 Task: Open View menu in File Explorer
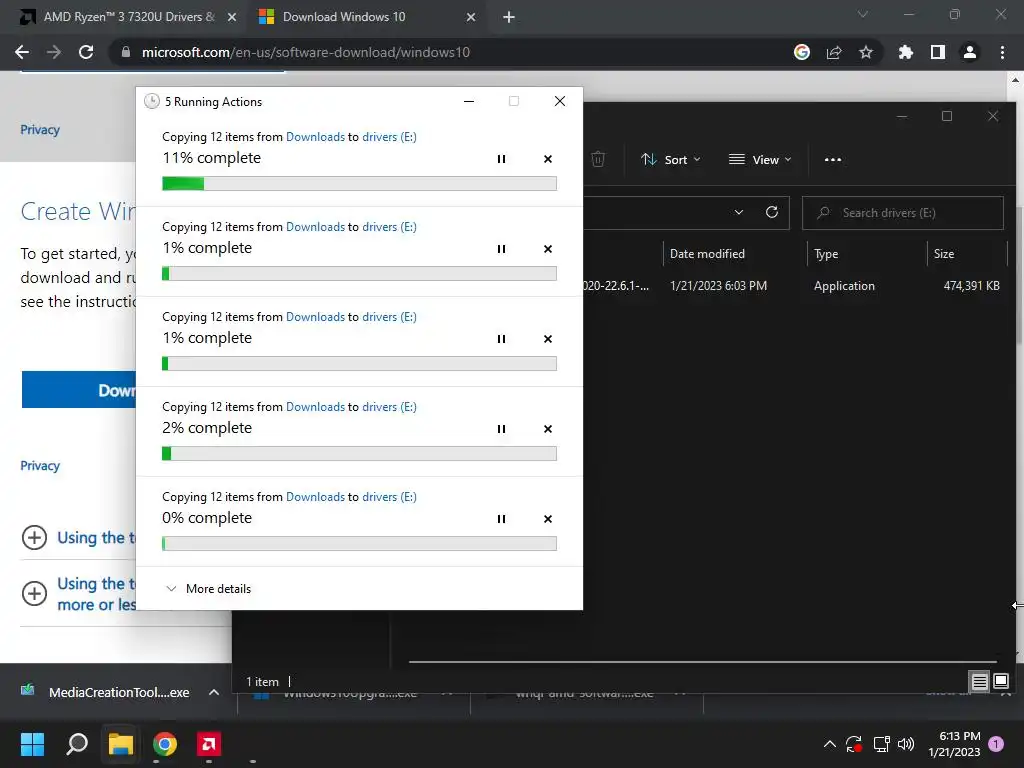pos(760,159)
